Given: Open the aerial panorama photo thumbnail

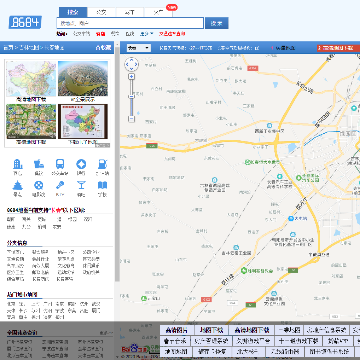Looking at the screenshot, I should [x=83, y=79].
